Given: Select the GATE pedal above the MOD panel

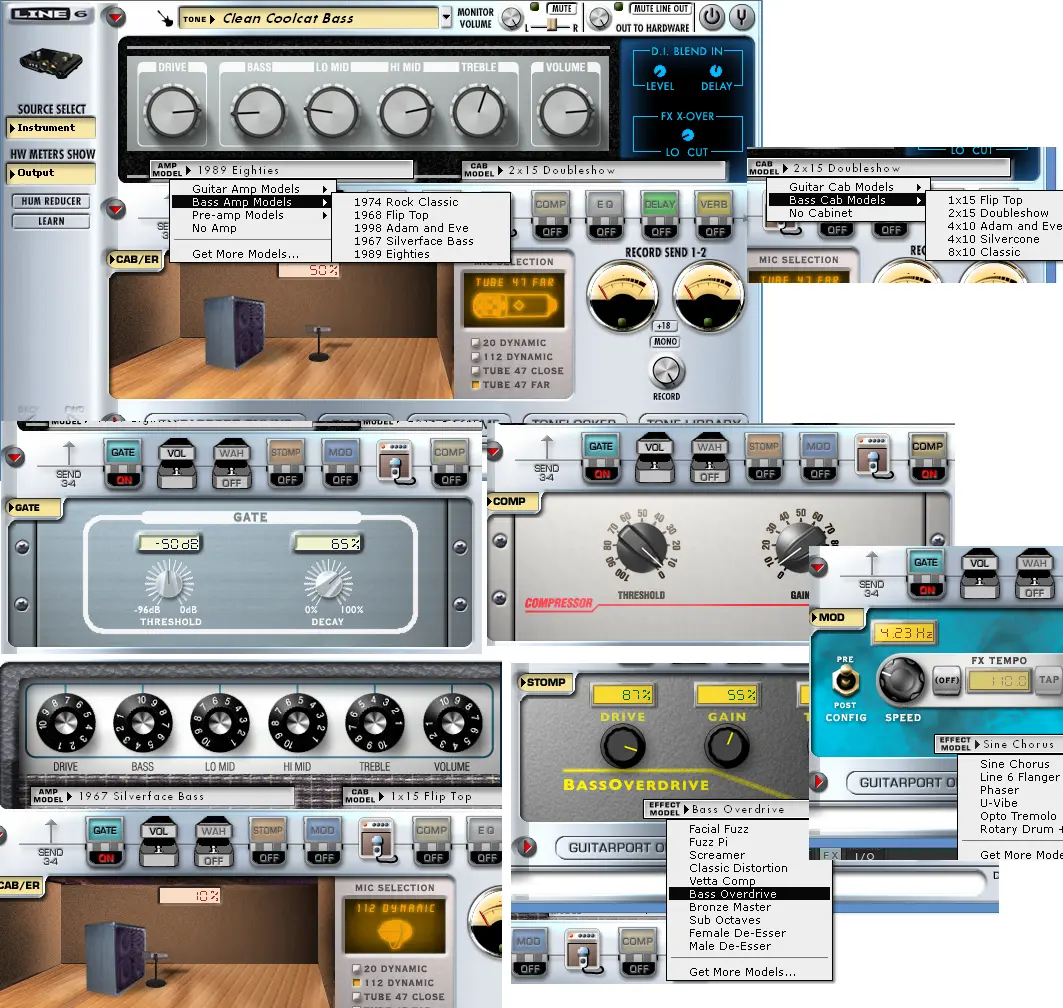Looking at the screenshot, I should [926, 574].
